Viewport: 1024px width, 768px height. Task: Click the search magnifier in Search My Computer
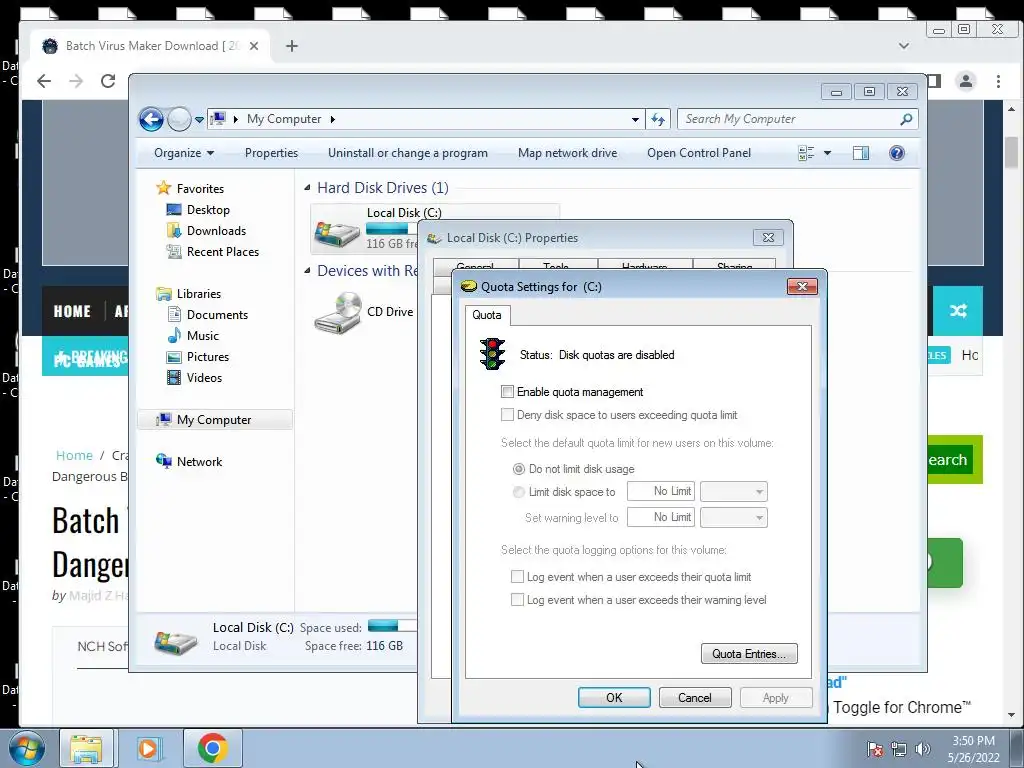[906, 119]
